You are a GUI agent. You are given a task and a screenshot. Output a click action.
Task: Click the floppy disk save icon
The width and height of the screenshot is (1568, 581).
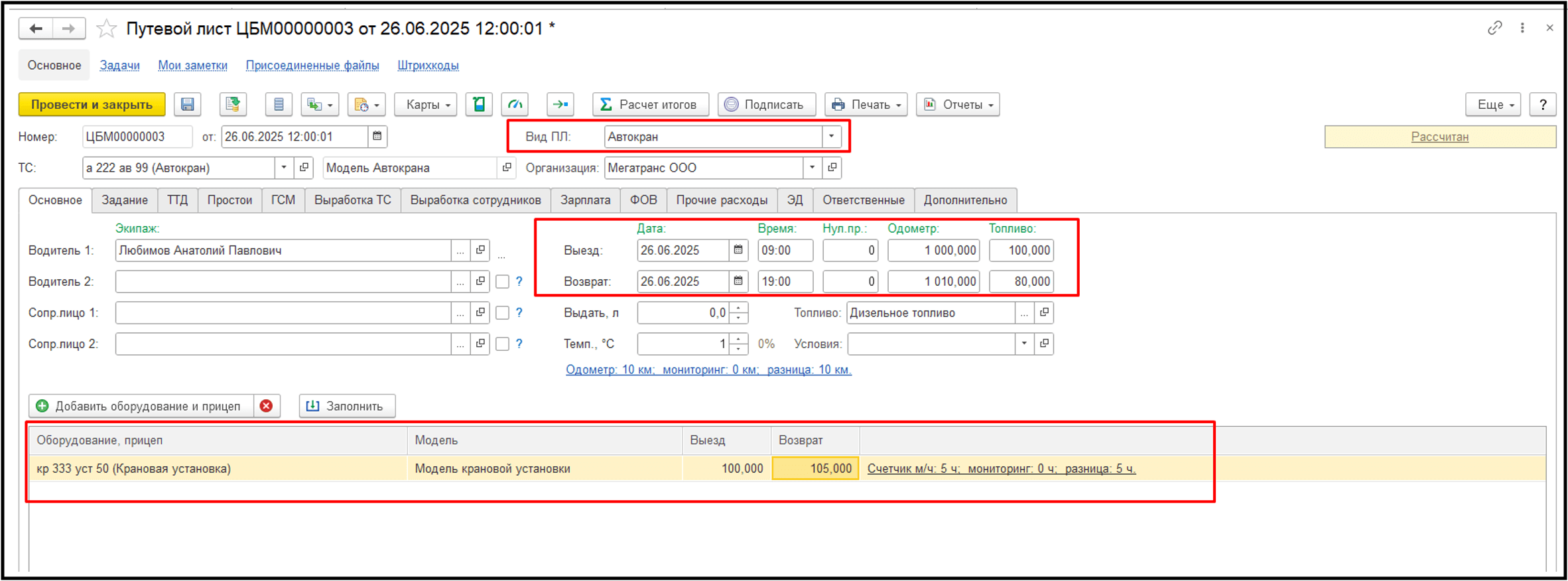point(188,105)
